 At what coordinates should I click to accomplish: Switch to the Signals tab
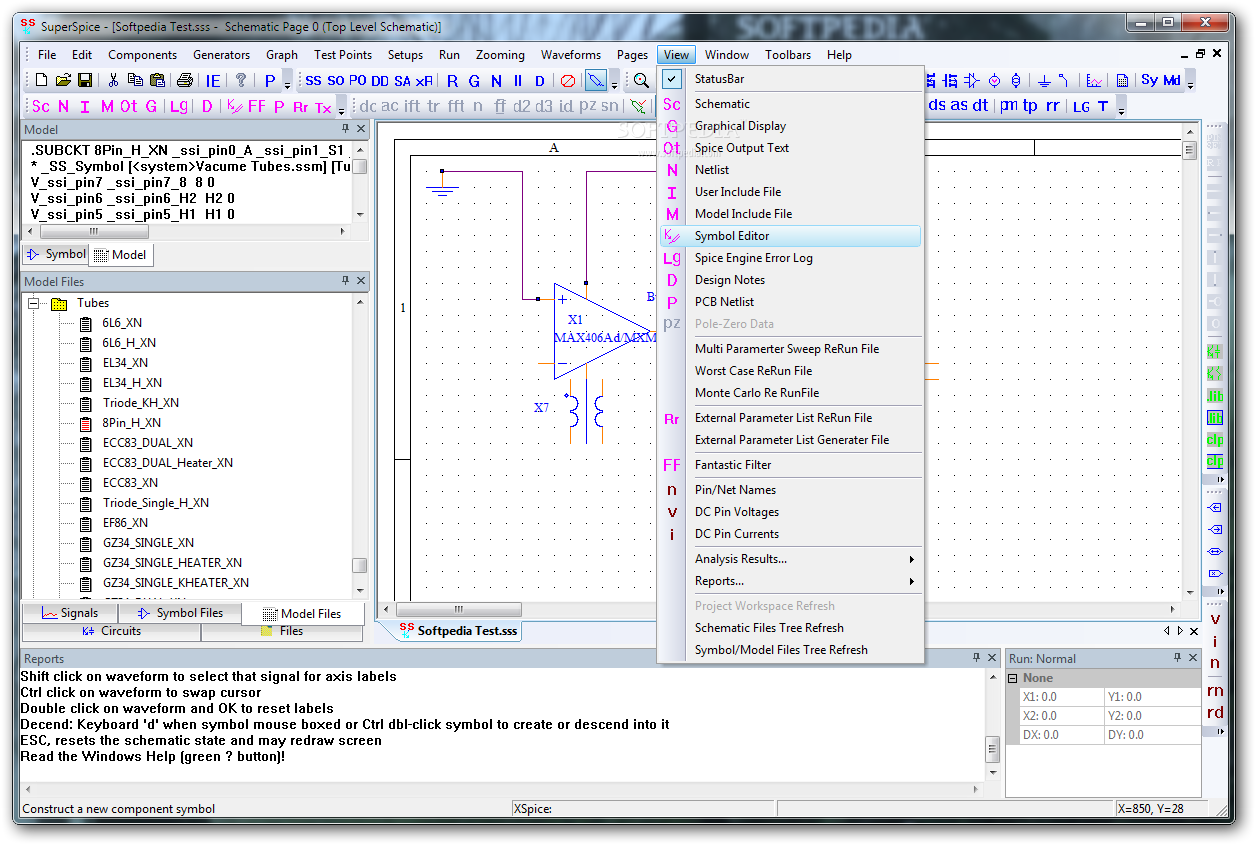click(70, 613)
